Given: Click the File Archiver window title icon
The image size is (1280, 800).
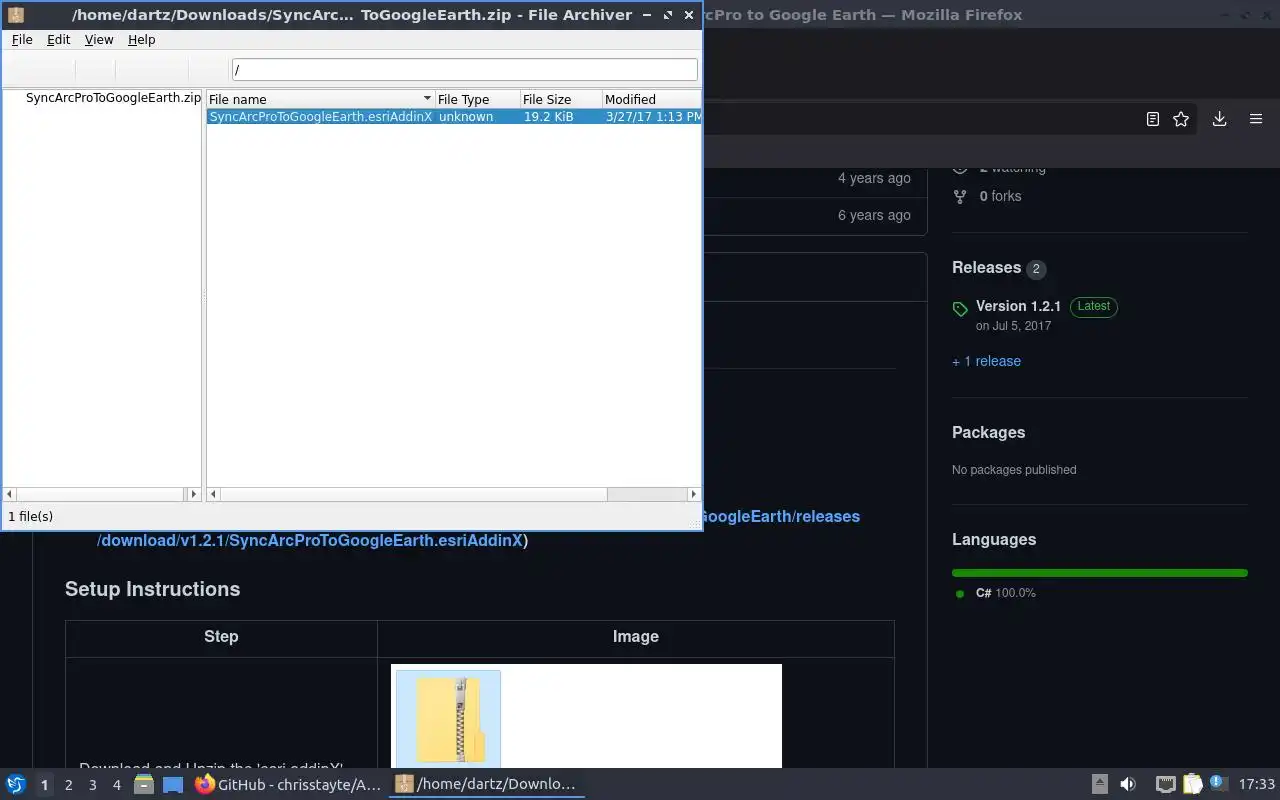Looking at the screenshot, I should pos(14,15).
